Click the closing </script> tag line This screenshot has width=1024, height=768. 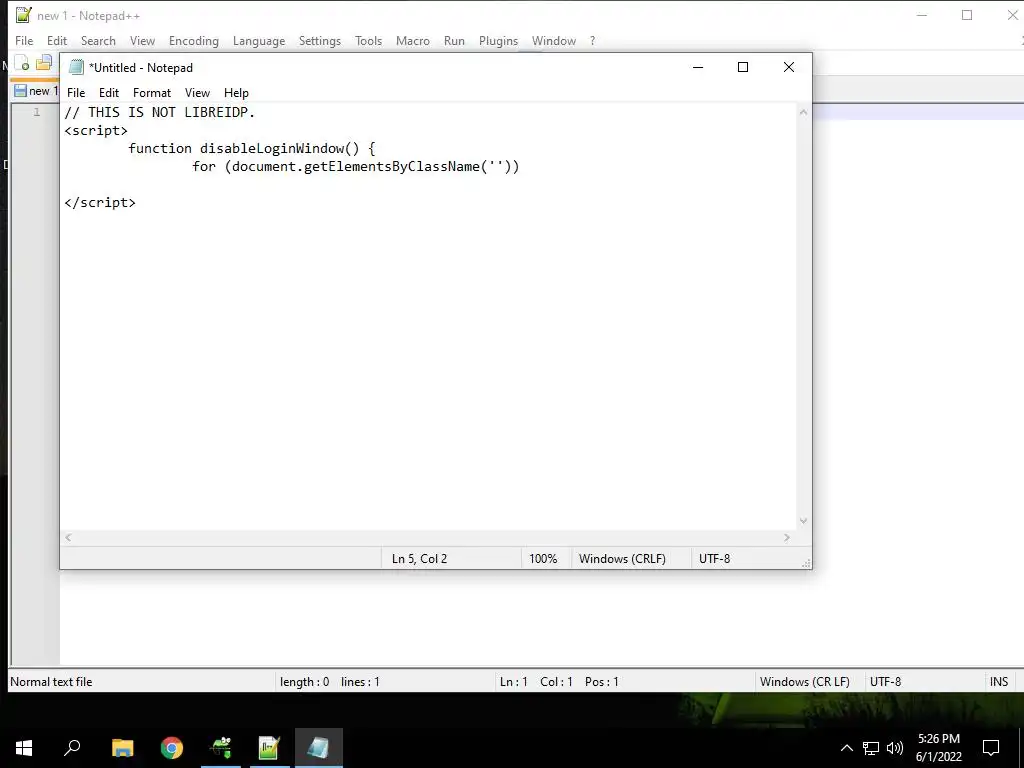(x=100, y=202)
